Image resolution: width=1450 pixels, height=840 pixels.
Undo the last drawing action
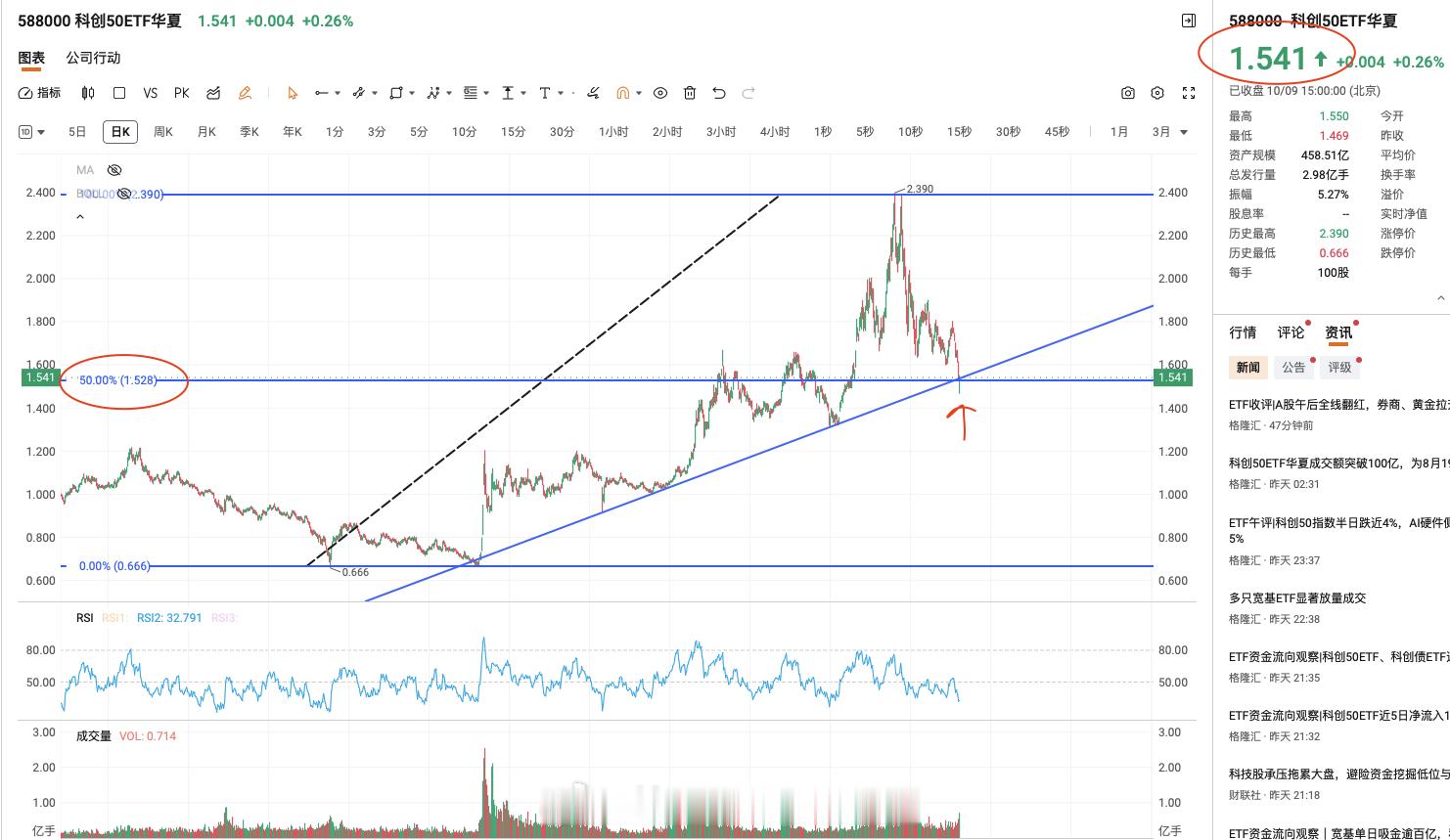coord(719,93)
